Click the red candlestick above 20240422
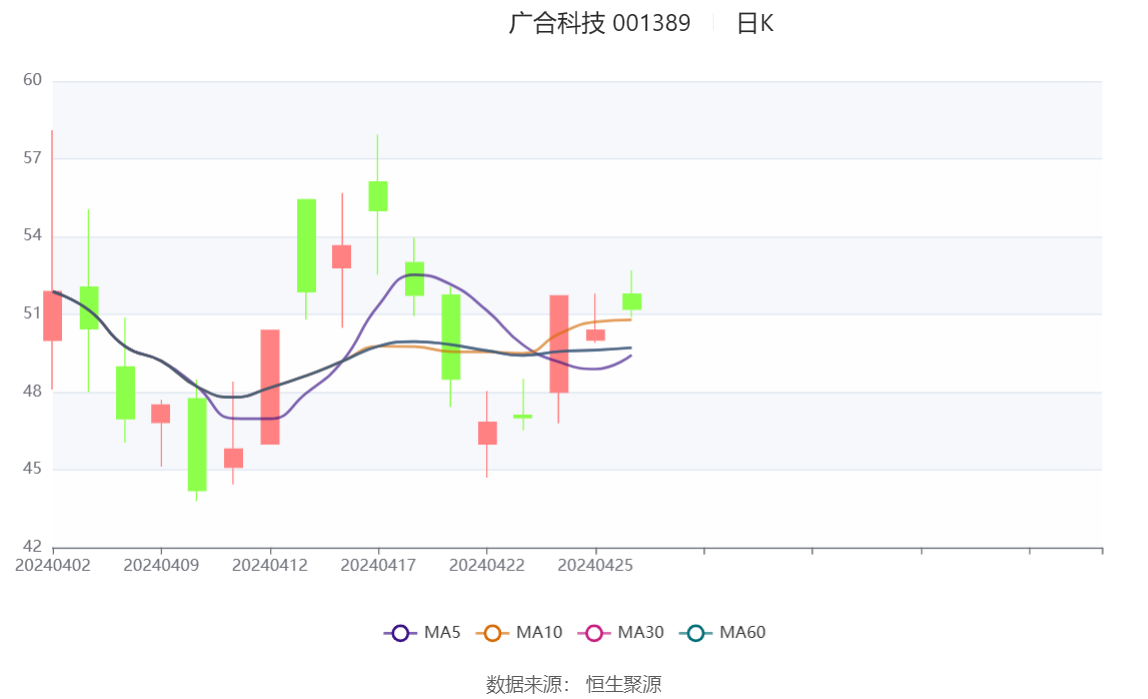 pyautogui.click(x=487, y=433)
